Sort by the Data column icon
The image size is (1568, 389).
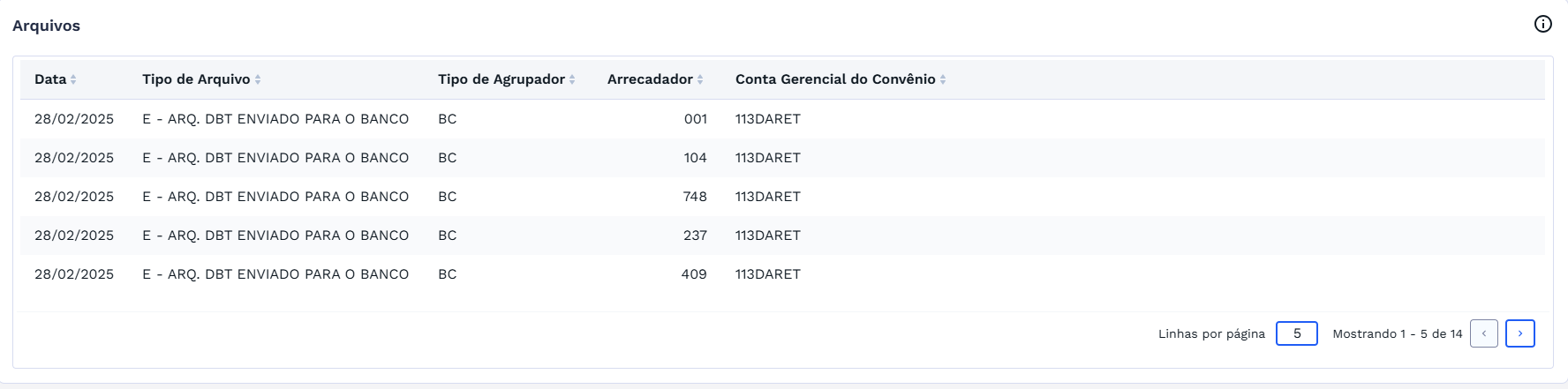click(x=73, y=79)
